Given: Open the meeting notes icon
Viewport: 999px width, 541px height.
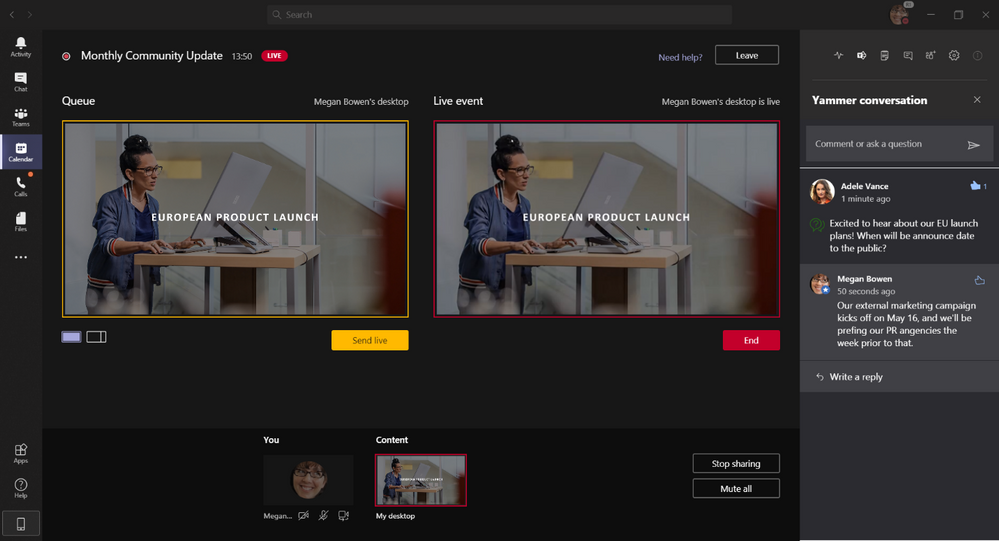Looking at the screenshot, I should (x=884, y=55).
